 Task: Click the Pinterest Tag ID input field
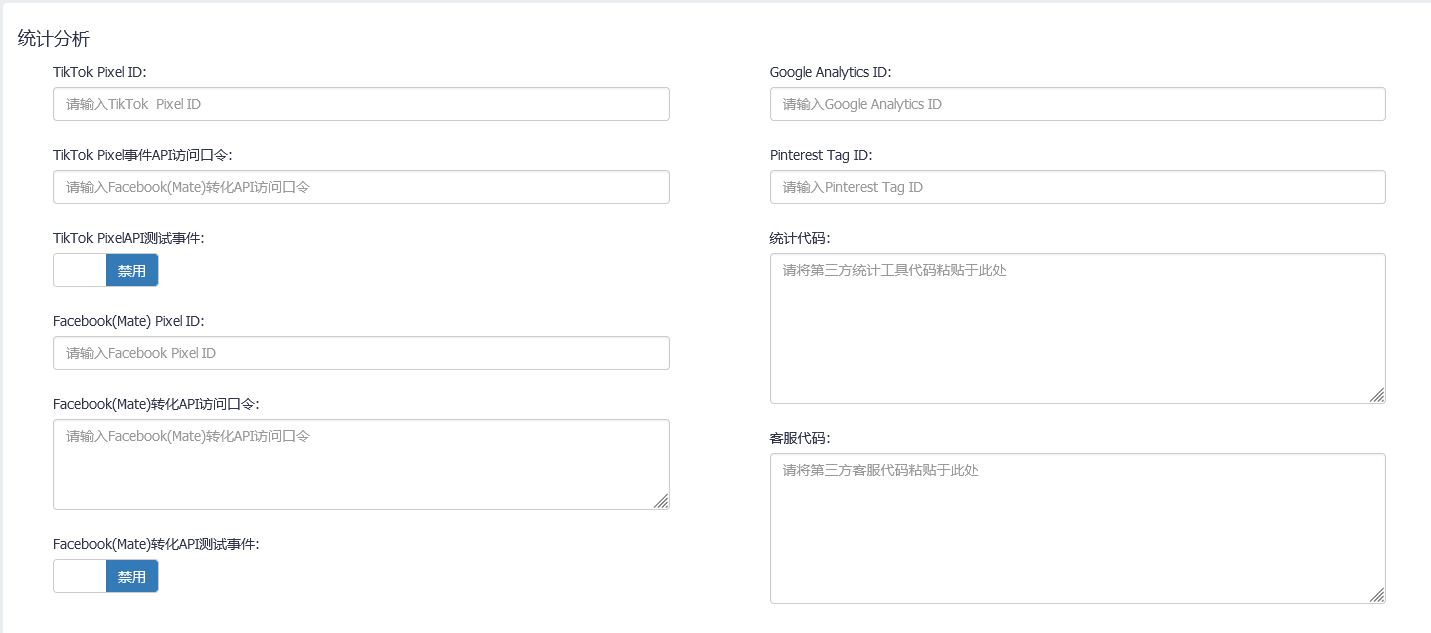click(1077, 187)
